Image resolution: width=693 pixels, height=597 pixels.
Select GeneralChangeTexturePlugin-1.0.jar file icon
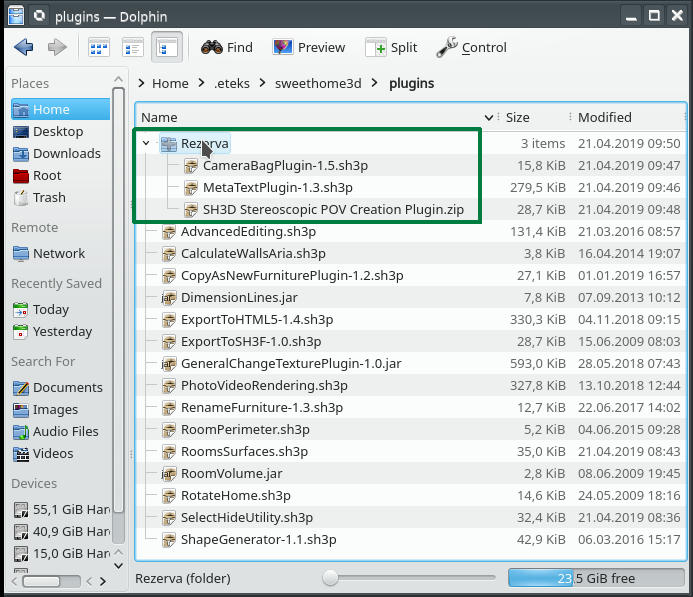pos(169,364)
